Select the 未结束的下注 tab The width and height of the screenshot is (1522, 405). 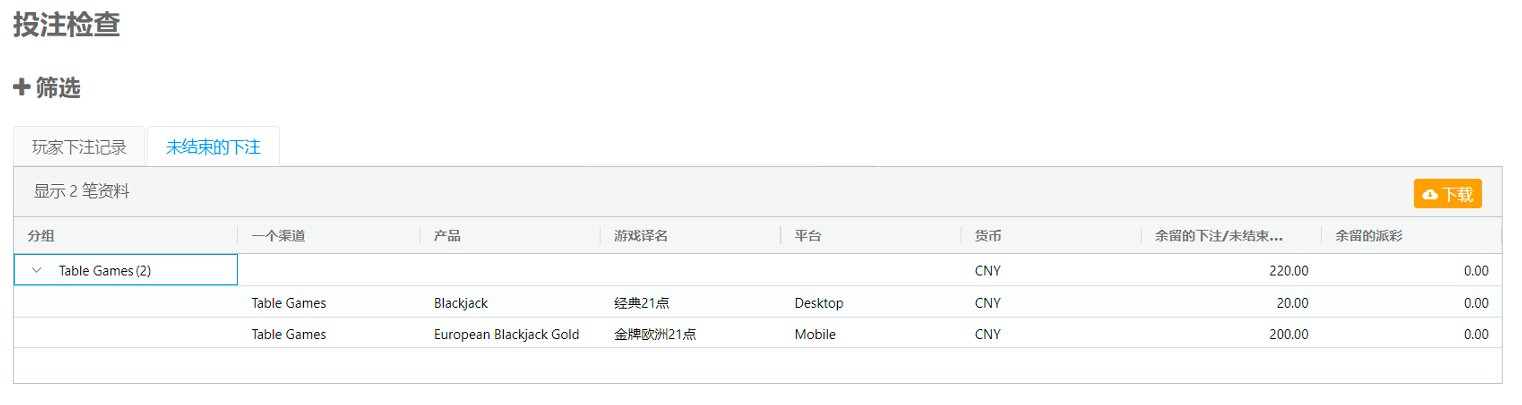point(213,147)
